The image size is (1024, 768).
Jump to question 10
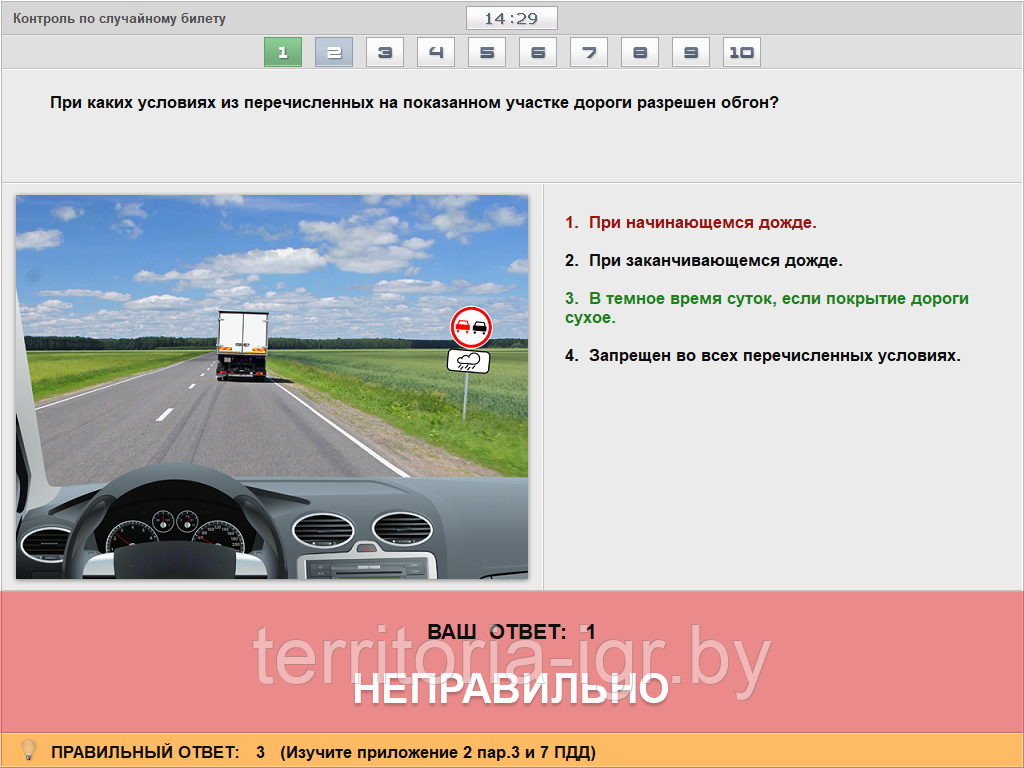[x=742, y=52]
